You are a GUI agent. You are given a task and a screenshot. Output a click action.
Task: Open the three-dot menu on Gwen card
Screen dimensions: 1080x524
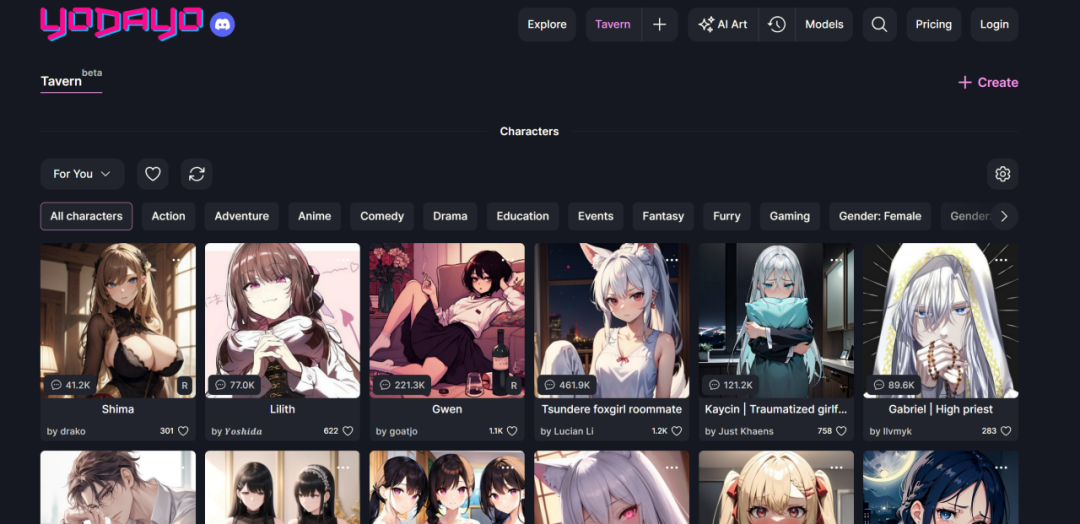pos(508,260)
